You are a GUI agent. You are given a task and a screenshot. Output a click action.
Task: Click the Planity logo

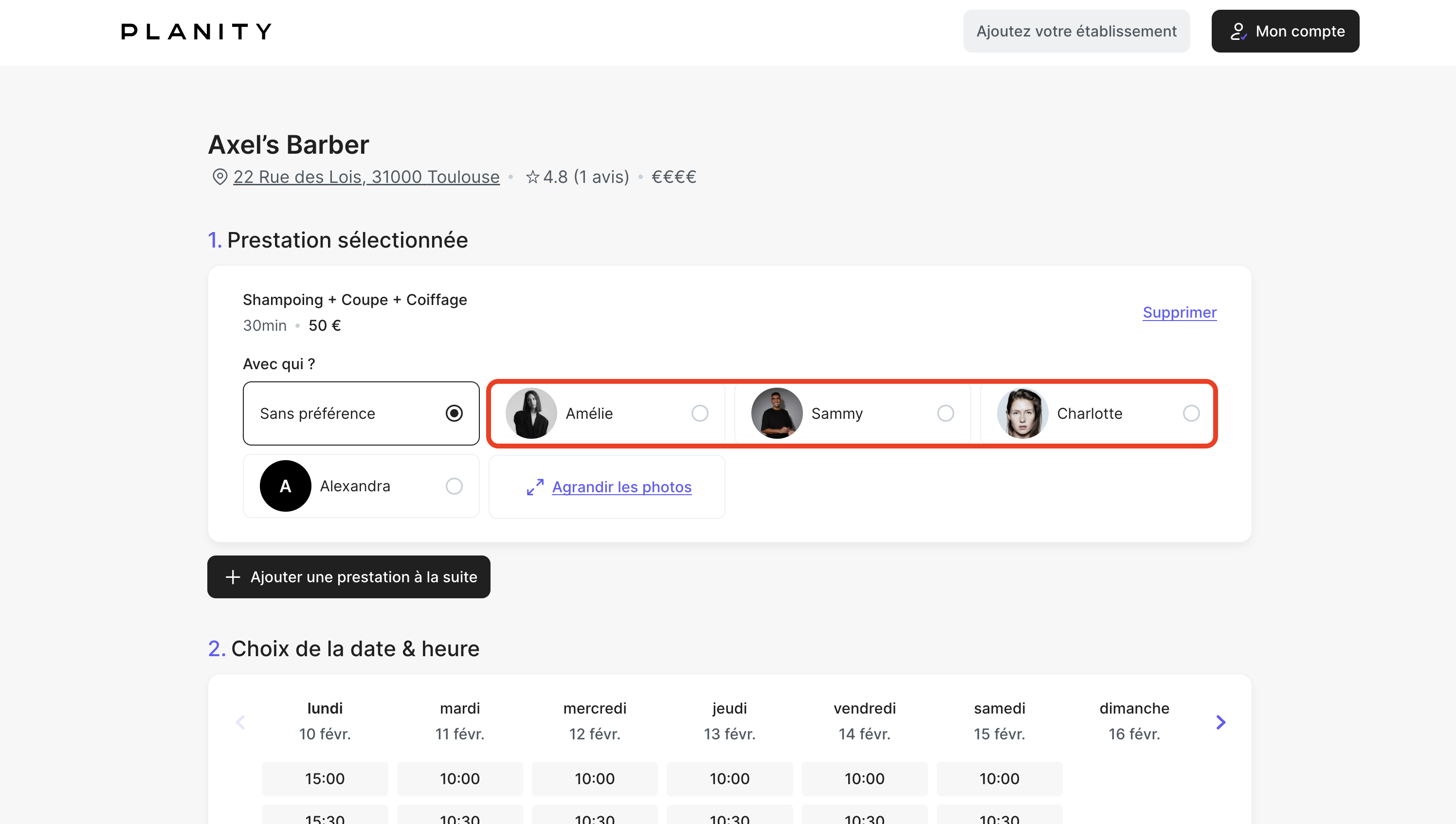(196, 31)
